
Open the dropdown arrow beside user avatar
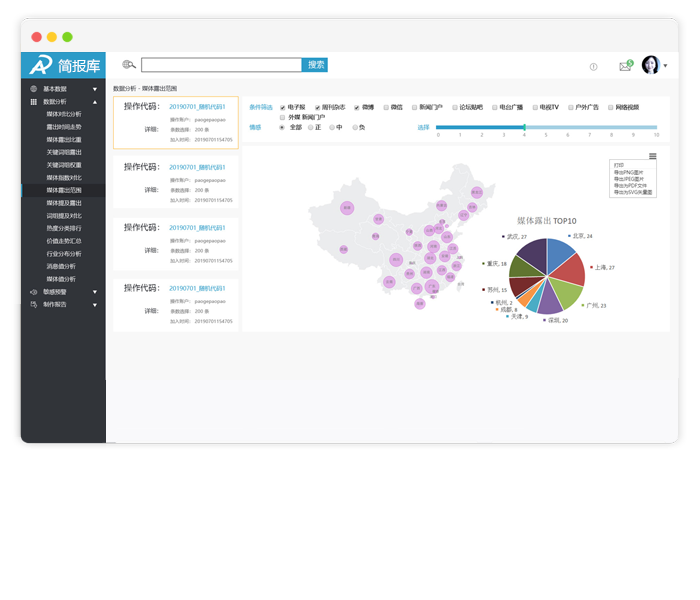665,66
